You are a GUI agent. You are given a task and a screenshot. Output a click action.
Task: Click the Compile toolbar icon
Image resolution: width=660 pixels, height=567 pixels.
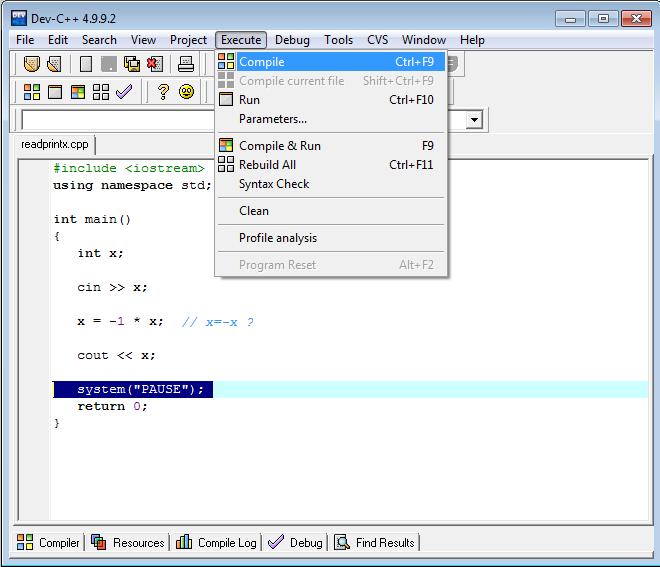[x=32, y=92]
